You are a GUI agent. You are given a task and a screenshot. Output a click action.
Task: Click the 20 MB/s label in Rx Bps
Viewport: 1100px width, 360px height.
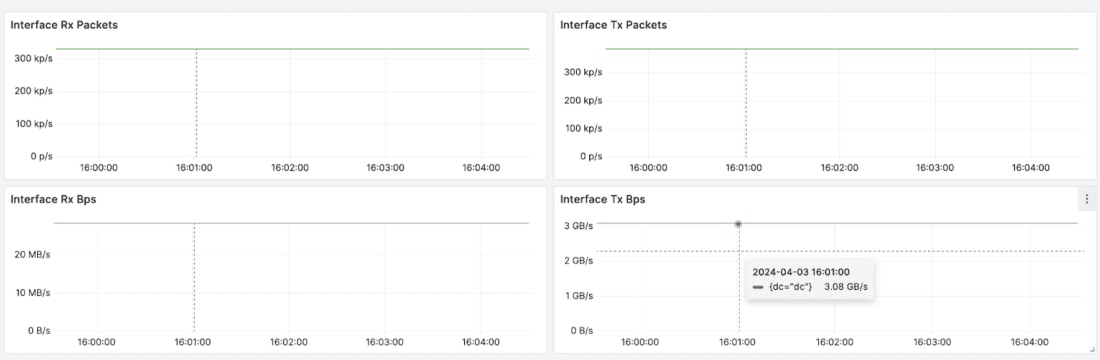click(x=32, y=255)
